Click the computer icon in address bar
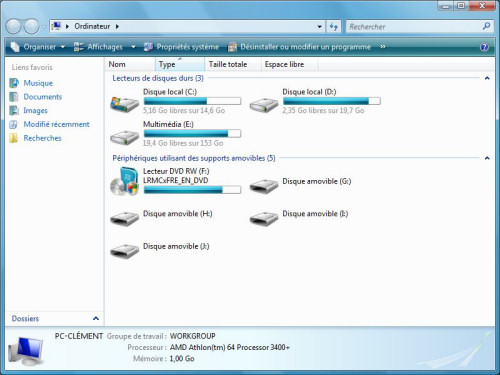Image resolution: width=500 pixels, height=375 pixels. (x=57, y=26)
